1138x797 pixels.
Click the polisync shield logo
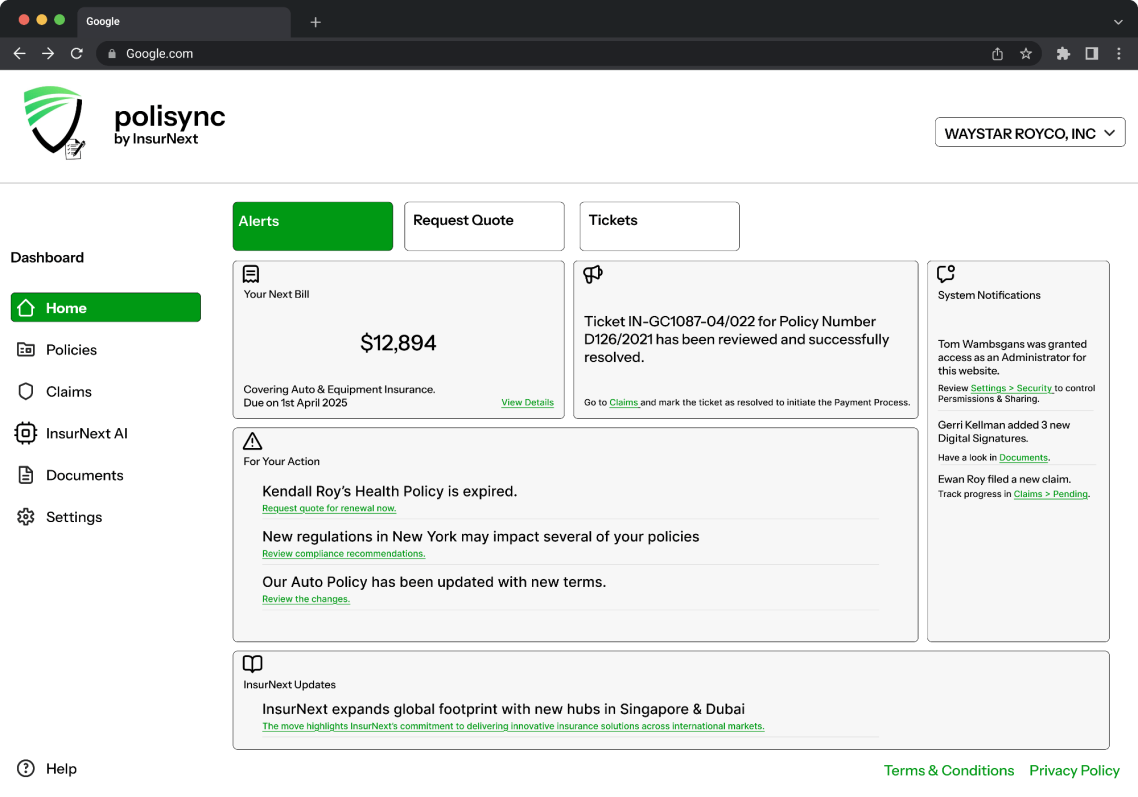click(x=54, y=122)
